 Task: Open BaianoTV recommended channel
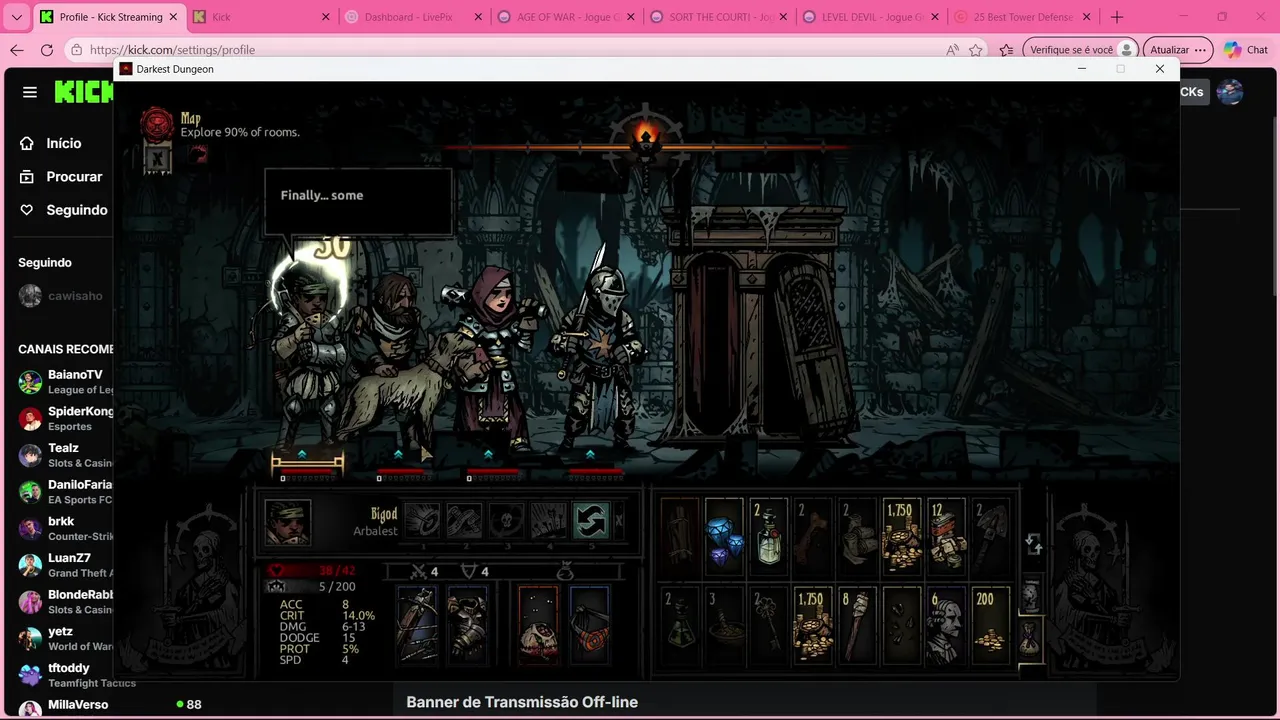(x=66, y=382)
